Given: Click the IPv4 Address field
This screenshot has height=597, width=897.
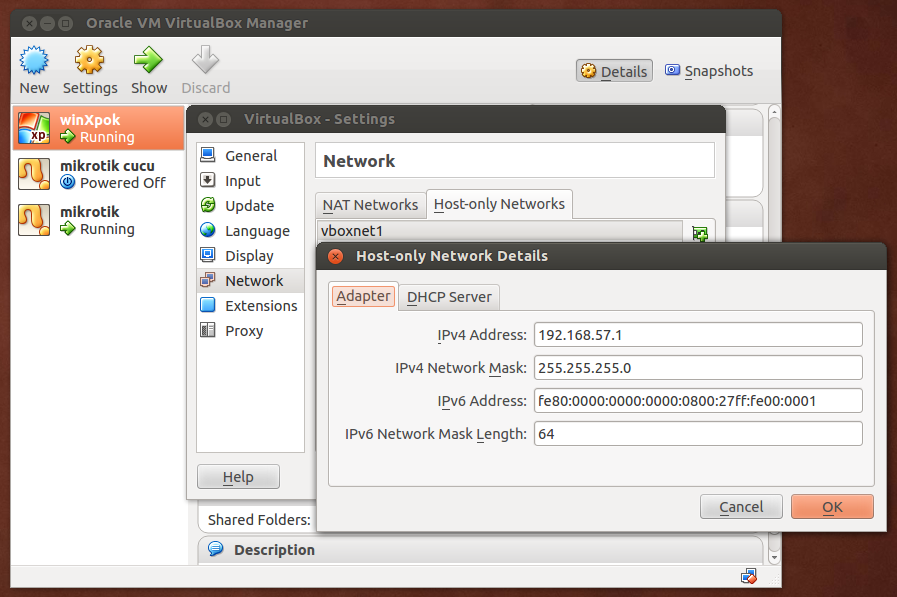Looking at the screenshot, I should tap(698, 335).
